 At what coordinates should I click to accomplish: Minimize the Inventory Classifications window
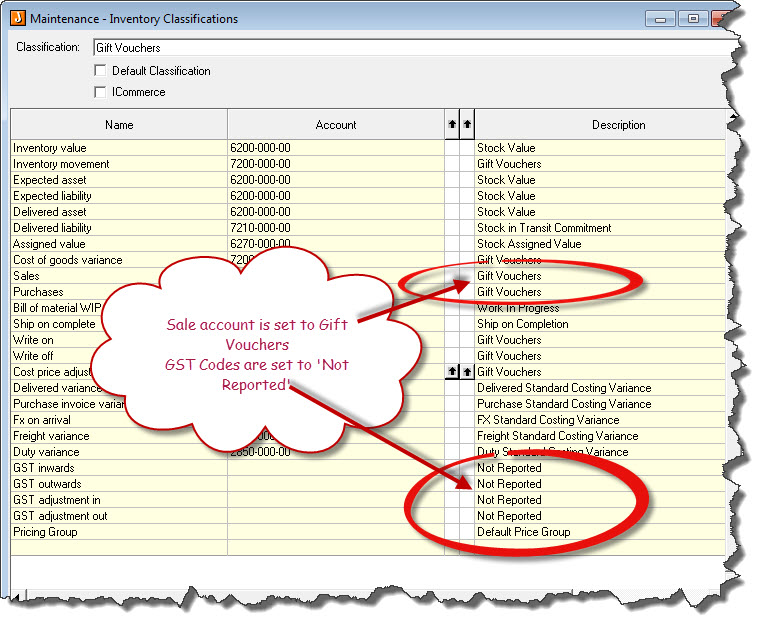[660, 19]
